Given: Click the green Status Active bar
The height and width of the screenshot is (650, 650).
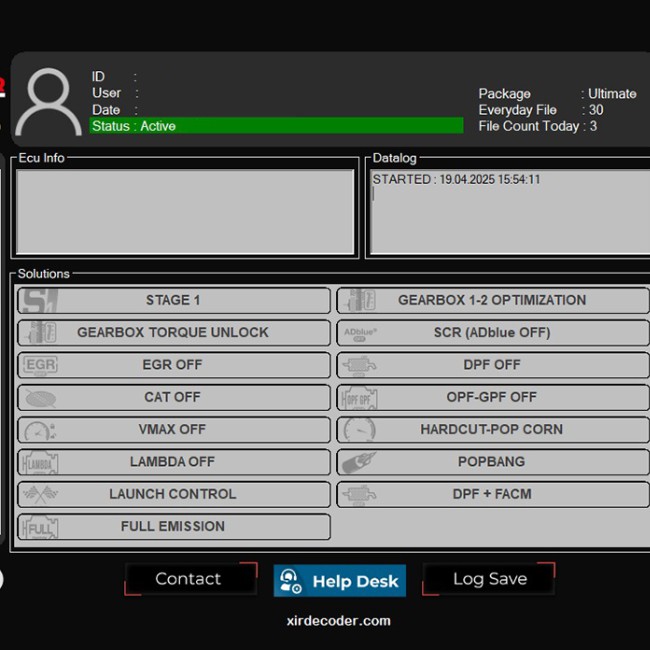Looking at the screenshot, I should point(276,126).
